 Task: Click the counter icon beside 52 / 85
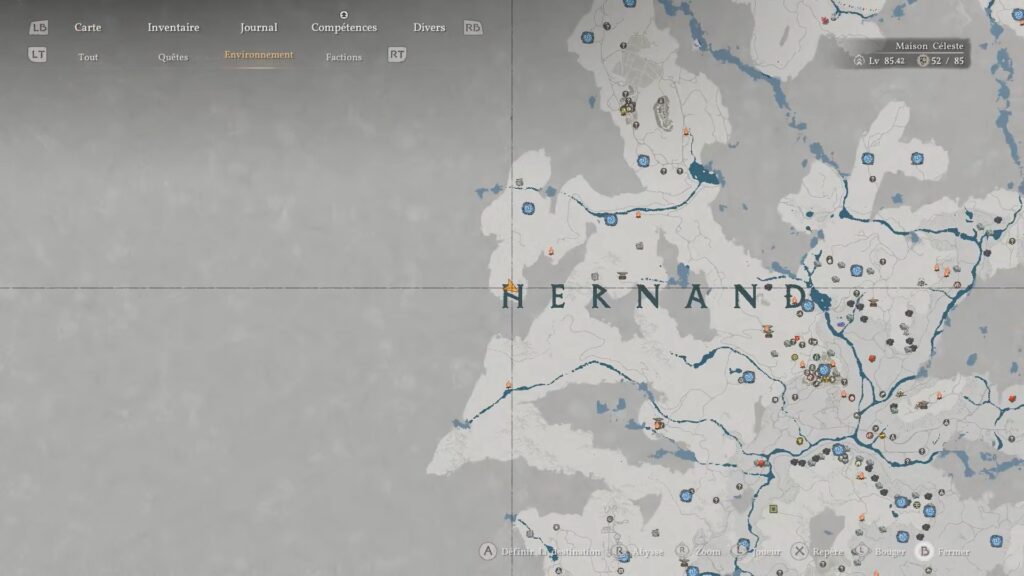[x=923, y=61]
